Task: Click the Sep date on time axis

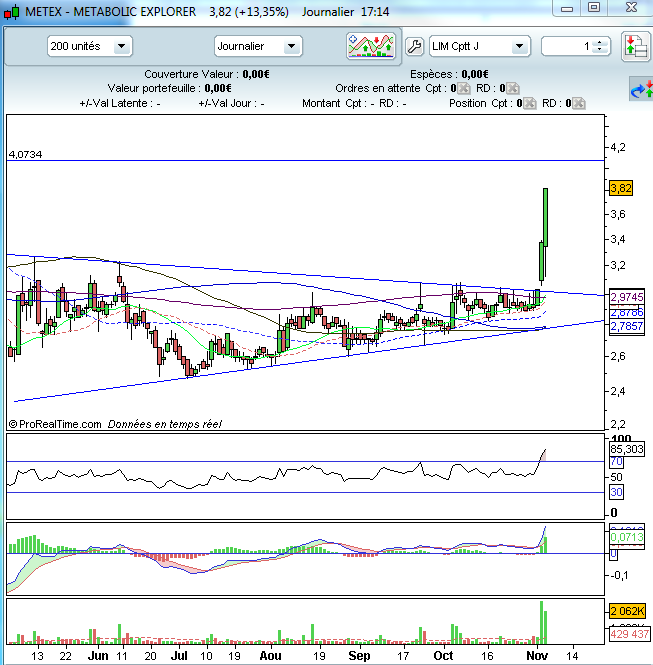Action: [x=359, y=656]
